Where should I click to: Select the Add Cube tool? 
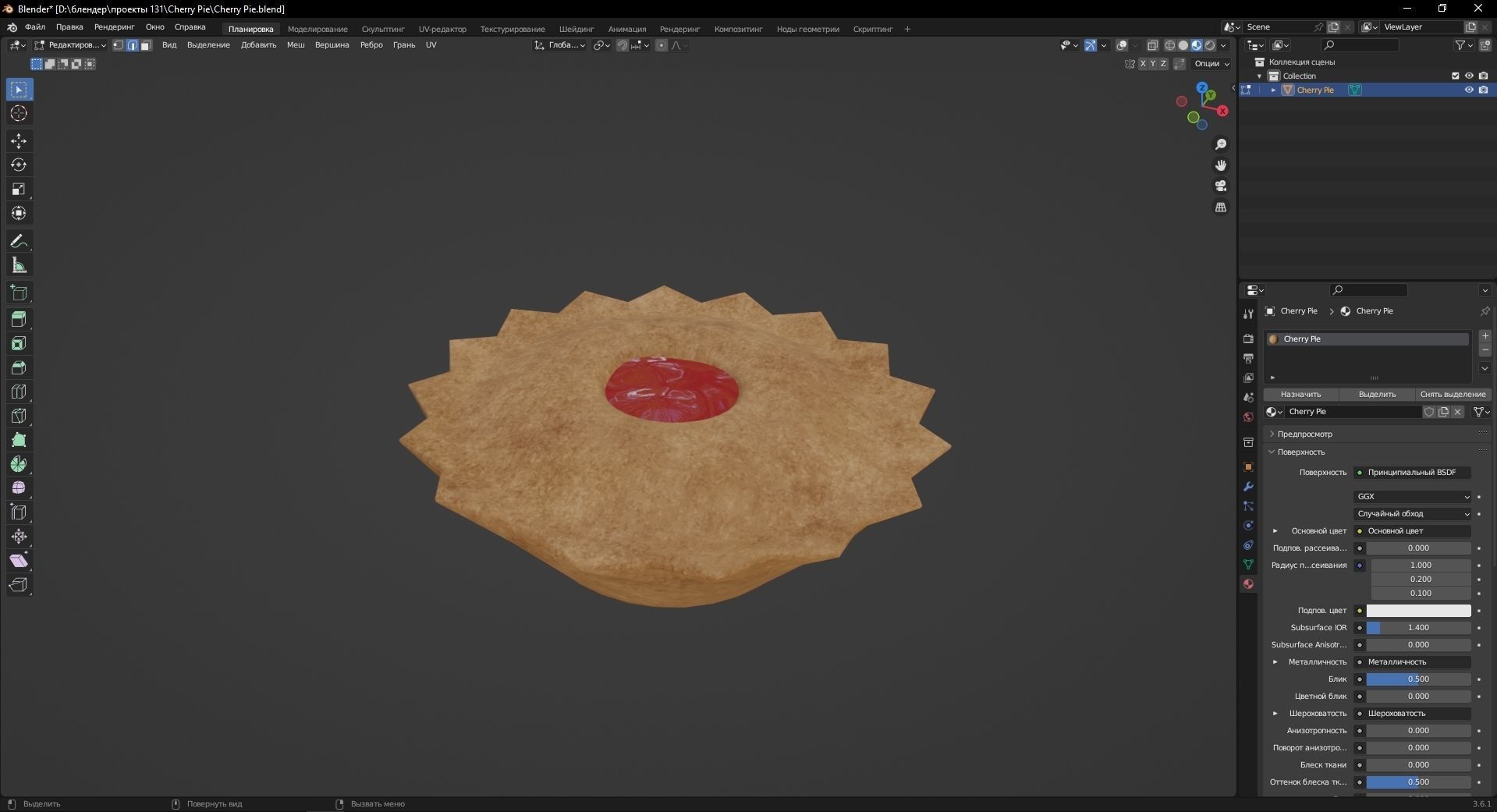click(19, 293)
